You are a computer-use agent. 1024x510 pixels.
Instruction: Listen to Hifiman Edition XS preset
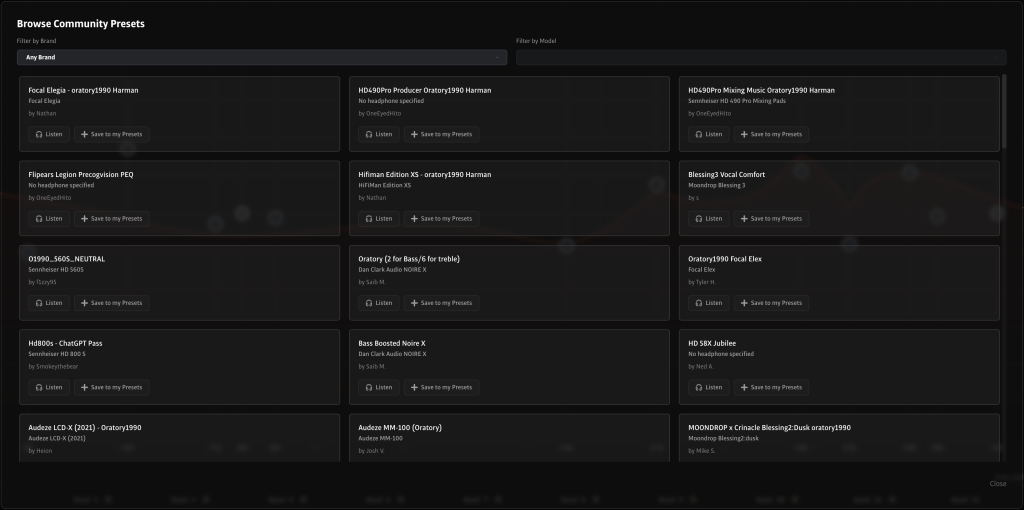(379, 219)
